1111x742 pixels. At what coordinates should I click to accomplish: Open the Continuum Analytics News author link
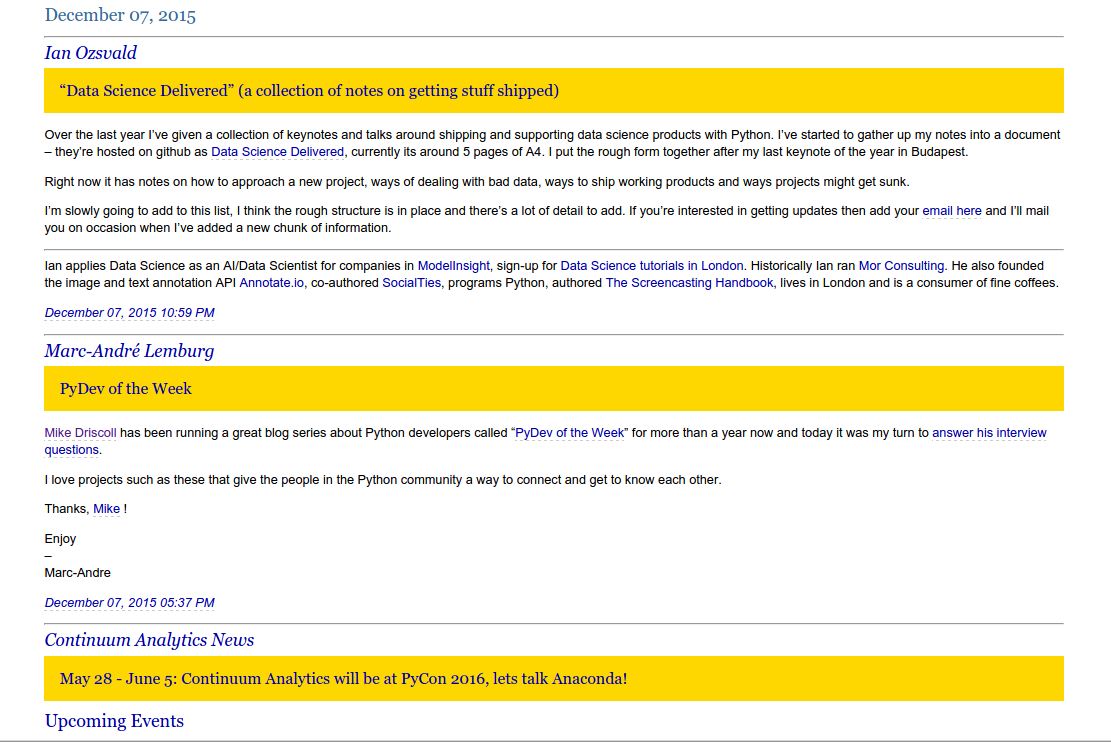point(150,640)
